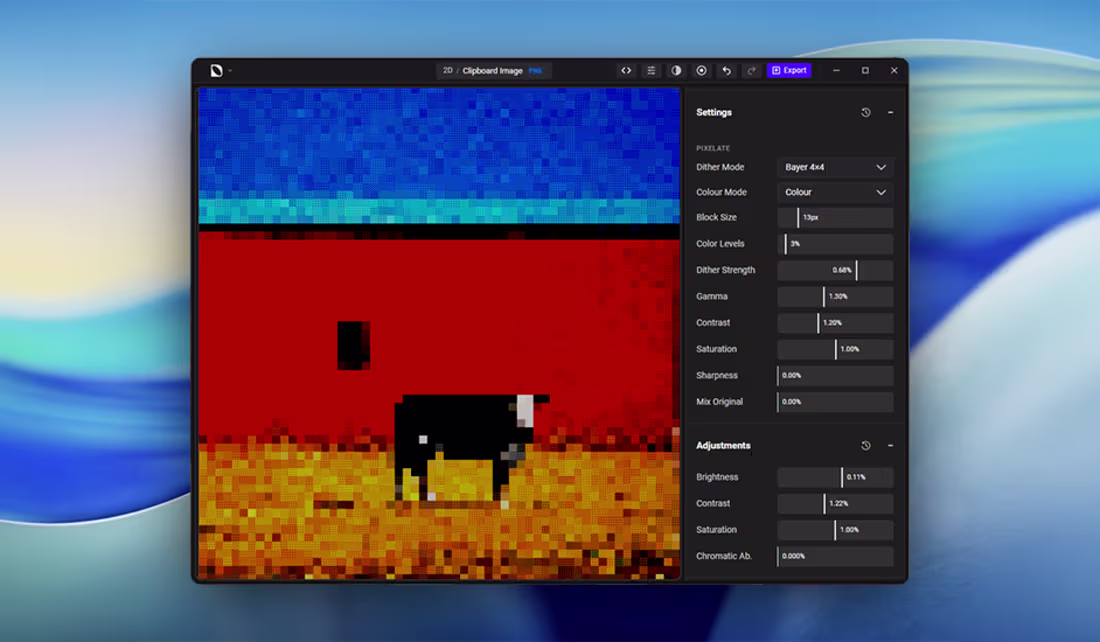
Task: Click the PIXELATE section label
Action: (713, 148)
